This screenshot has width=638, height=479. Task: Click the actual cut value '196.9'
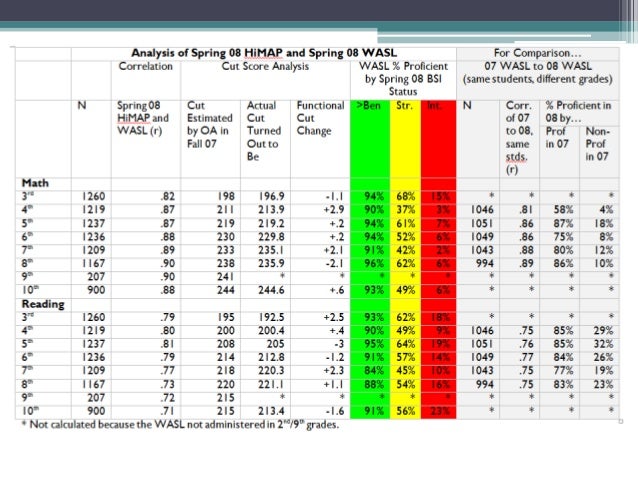coord(271,197)
